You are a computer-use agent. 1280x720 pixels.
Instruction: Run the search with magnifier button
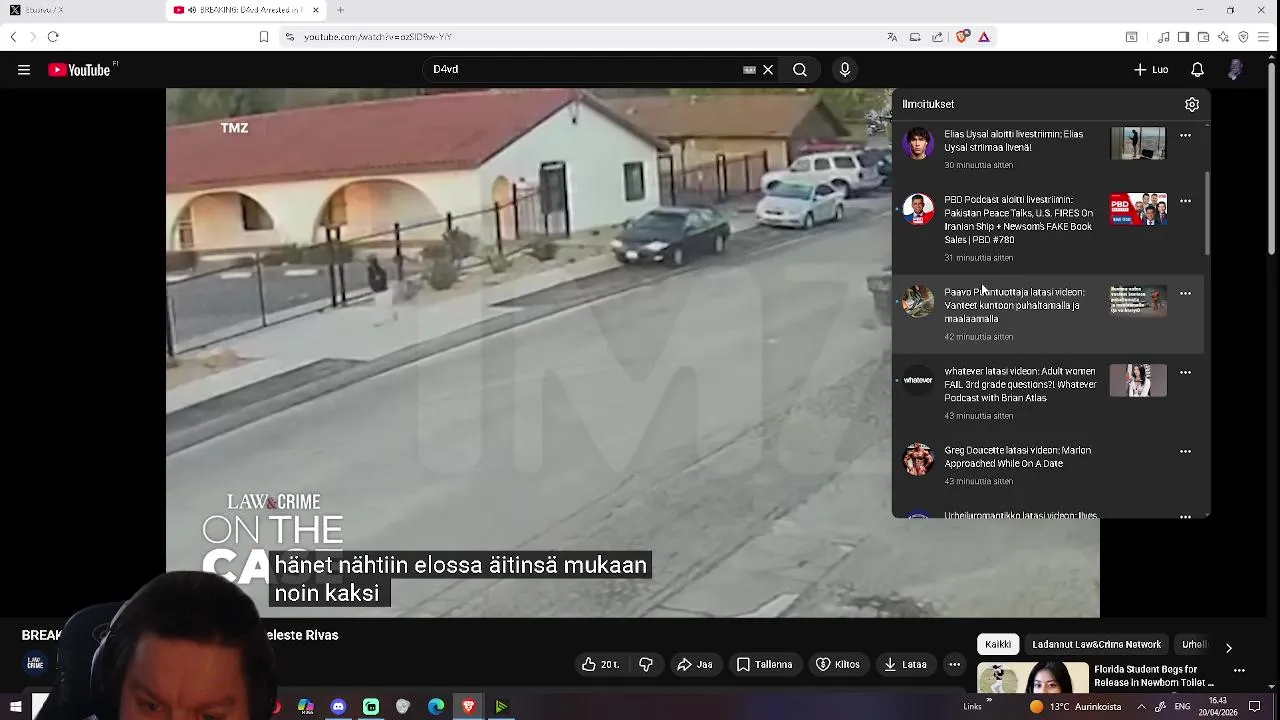click(x=800, y=70)
